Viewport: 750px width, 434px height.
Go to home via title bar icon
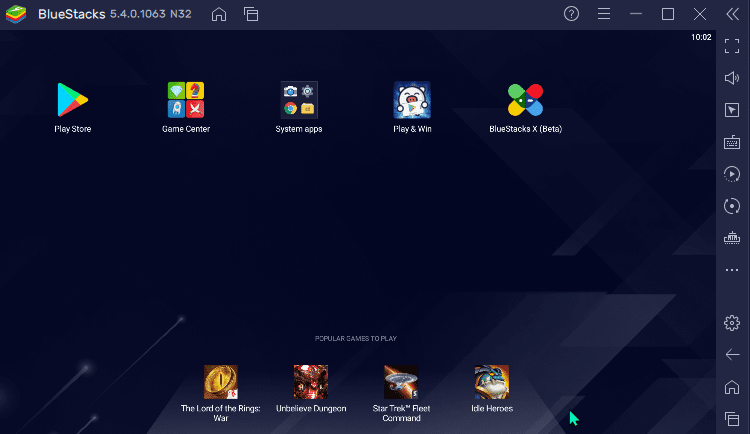[x=219, y=14]
